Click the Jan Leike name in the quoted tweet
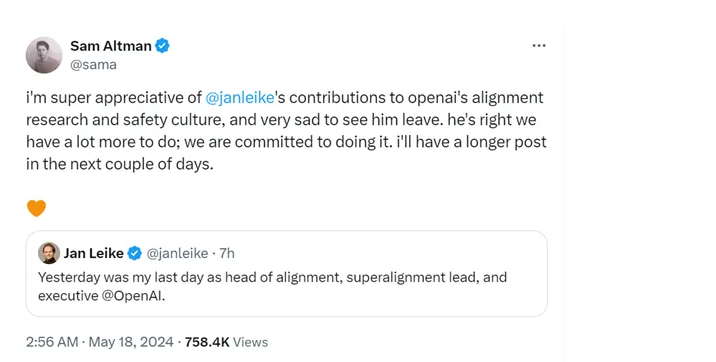The width and height of the screenshot is (716, 362). [94, 253]
